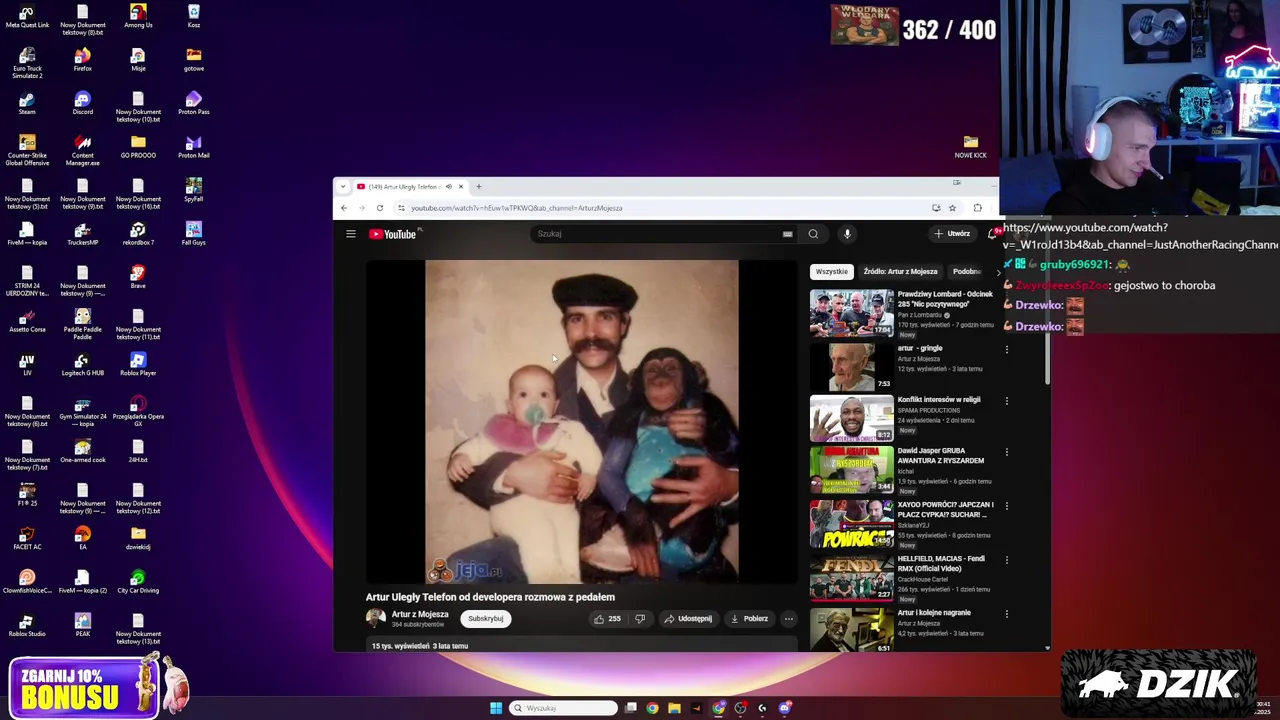Screen dimensions: 1280x720
Task: Open Discord from the taskbar
Action: click(x=785, y=708)
